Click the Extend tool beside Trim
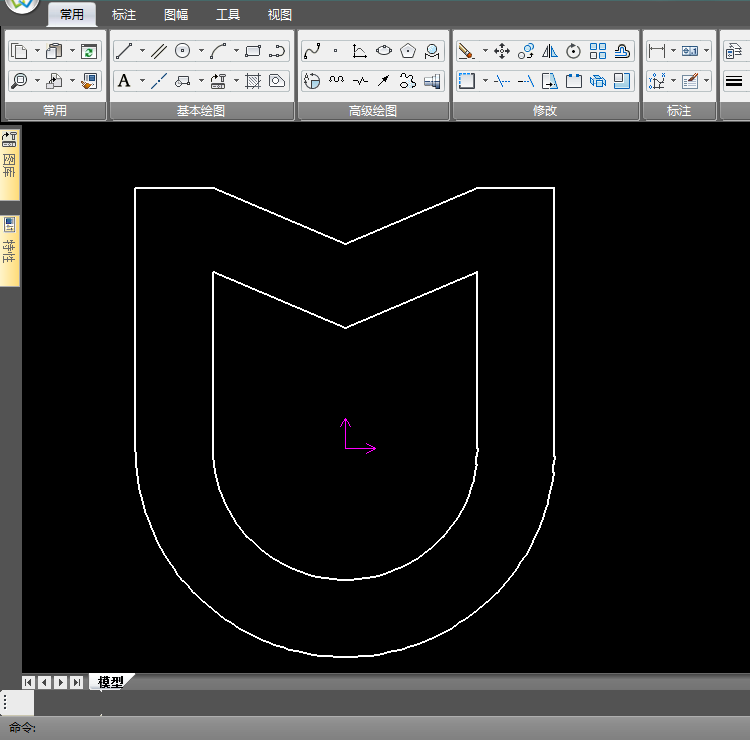750x740 pixels. (x=526, y=81)
